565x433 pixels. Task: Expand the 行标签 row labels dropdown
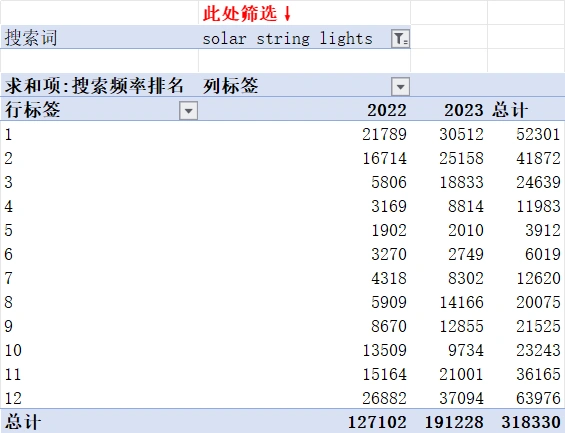pos(188,110)
